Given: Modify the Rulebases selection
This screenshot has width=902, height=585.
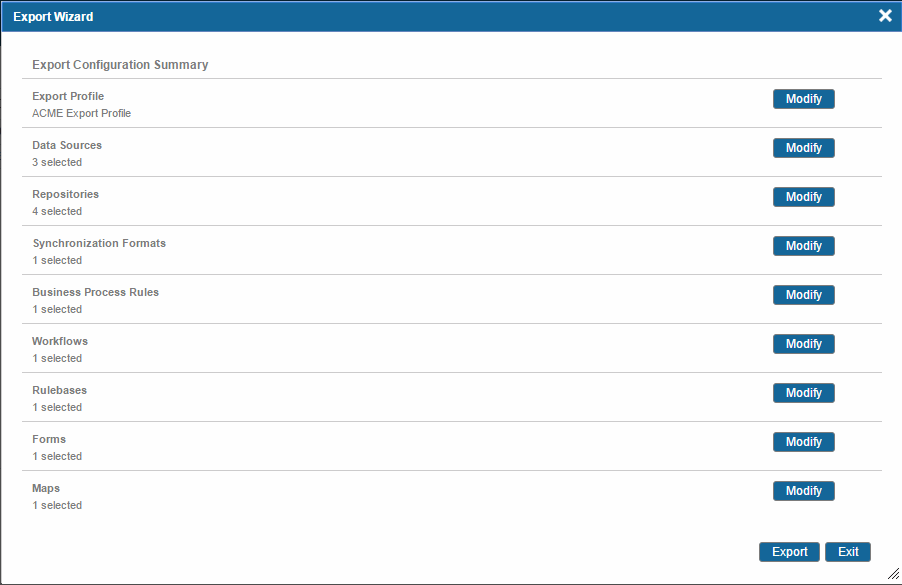Looking at the screenshot, I should [804, 393].
